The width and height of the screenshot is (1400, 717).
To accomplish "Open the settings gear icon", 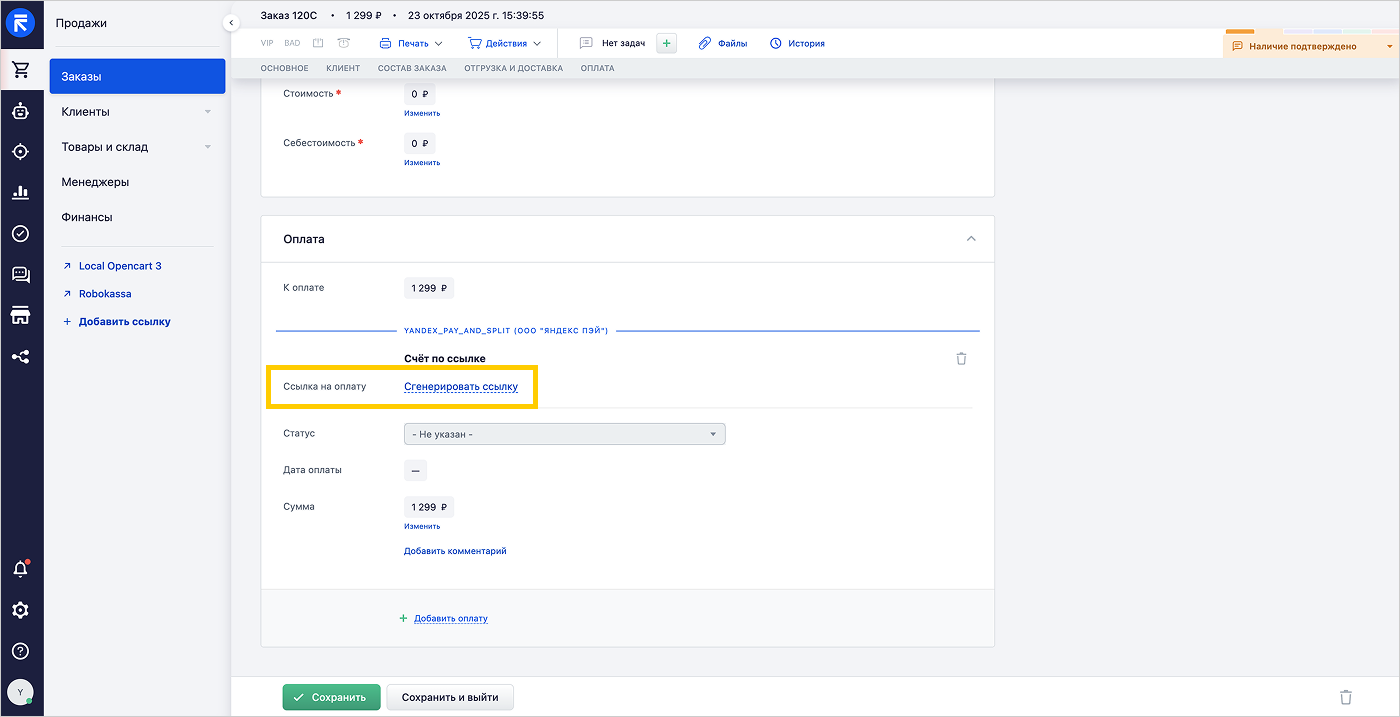I will [20, 610].
